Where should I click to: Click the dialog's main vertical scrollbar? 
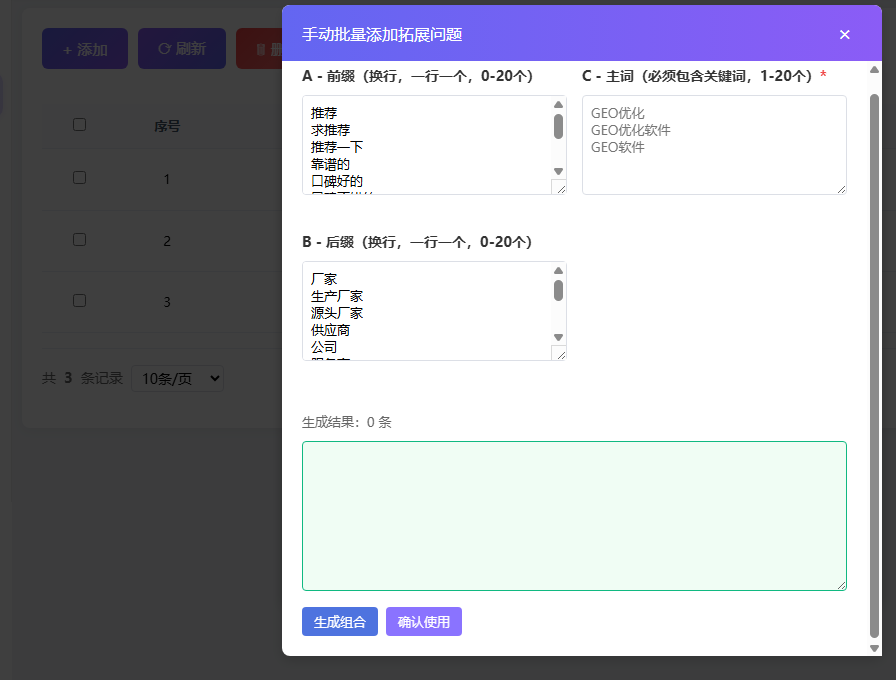[874, 366]
